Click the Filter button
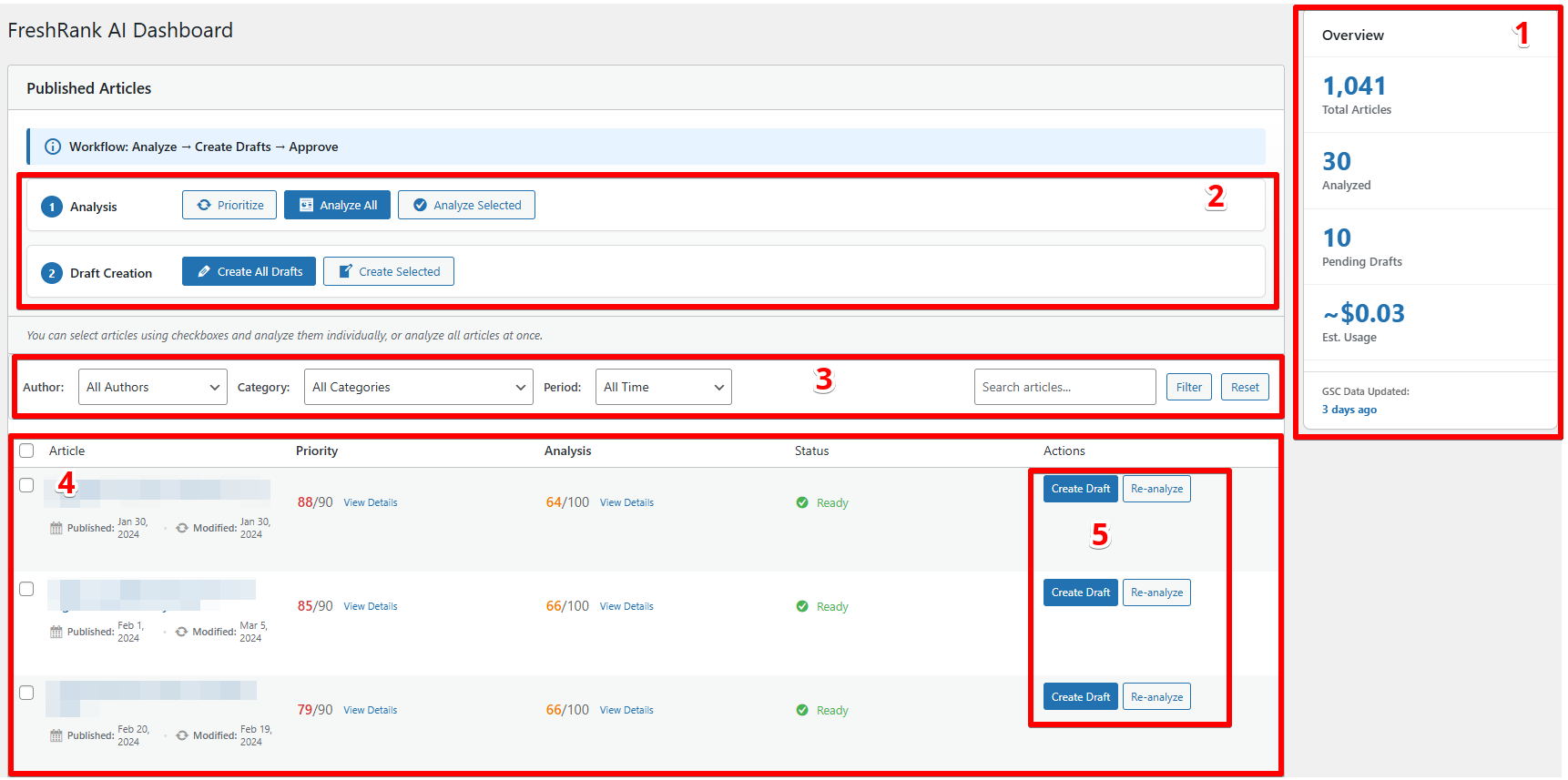1568x780 pixels. pos(1189,387)
